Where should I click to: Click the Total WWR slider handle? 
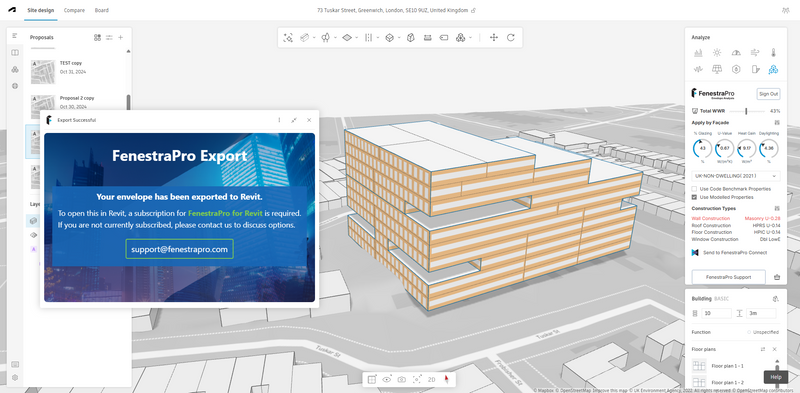746,111
